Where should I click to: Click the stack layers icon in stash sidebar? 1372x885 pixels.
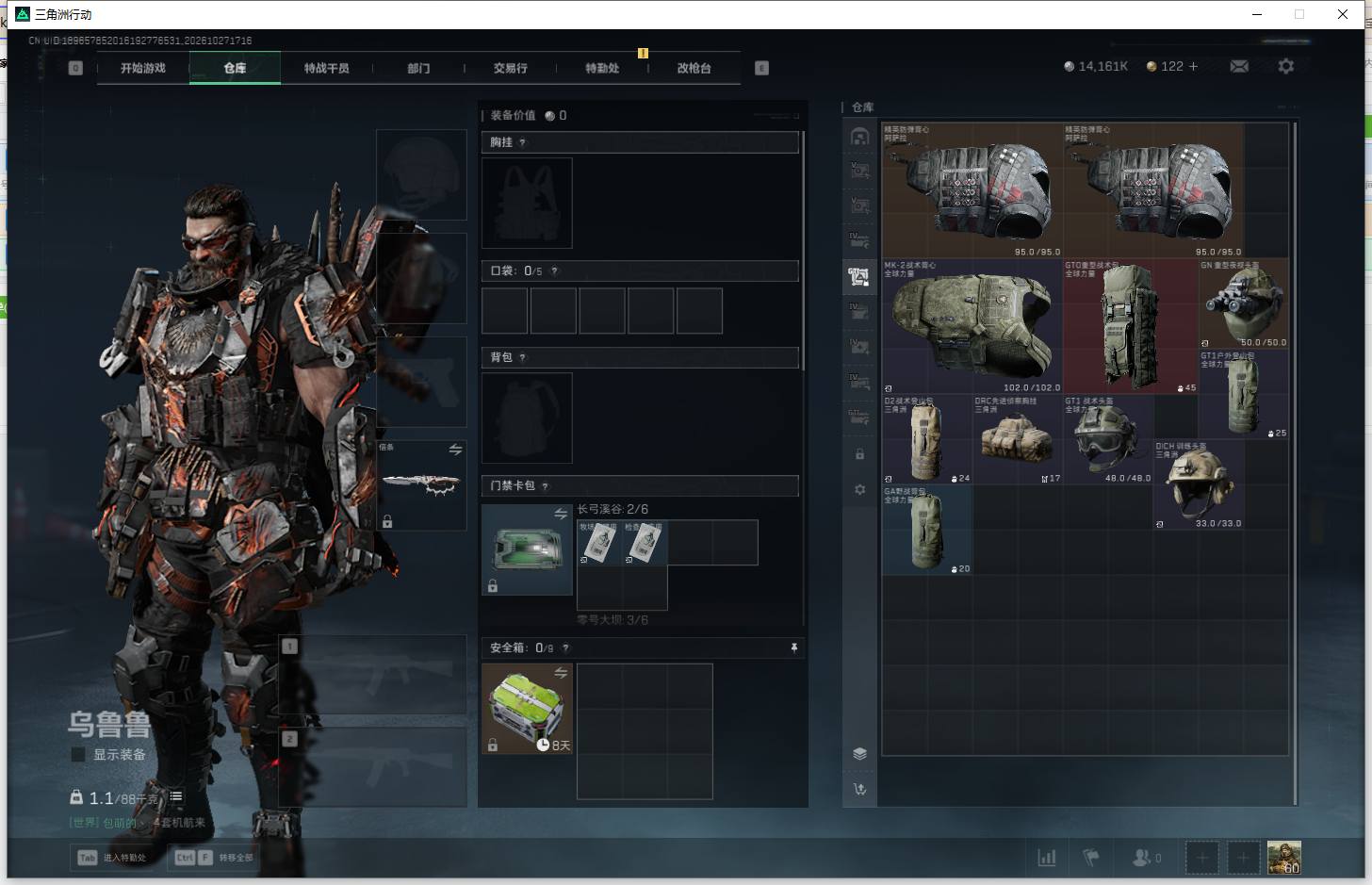click(859, 753)
